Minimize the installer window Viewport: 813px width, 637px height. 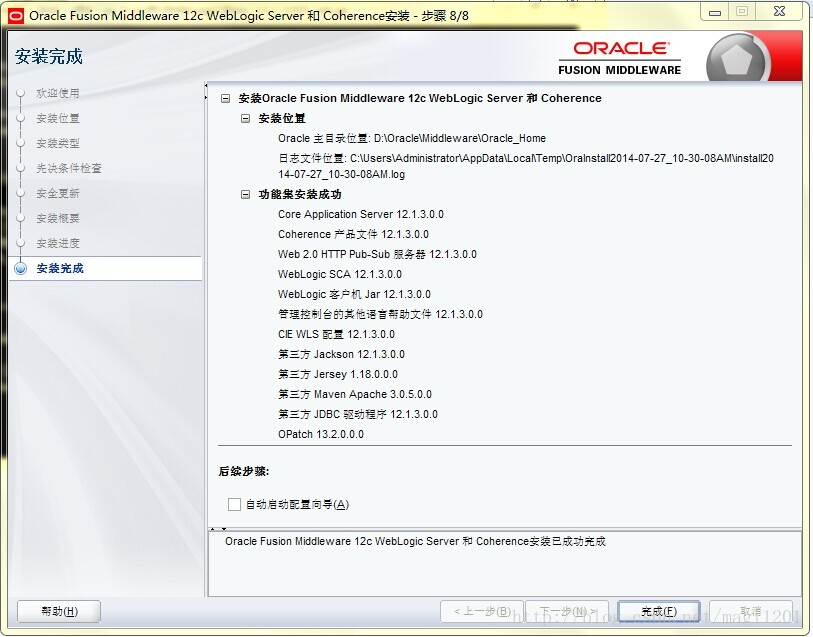(x=715, y=12)
